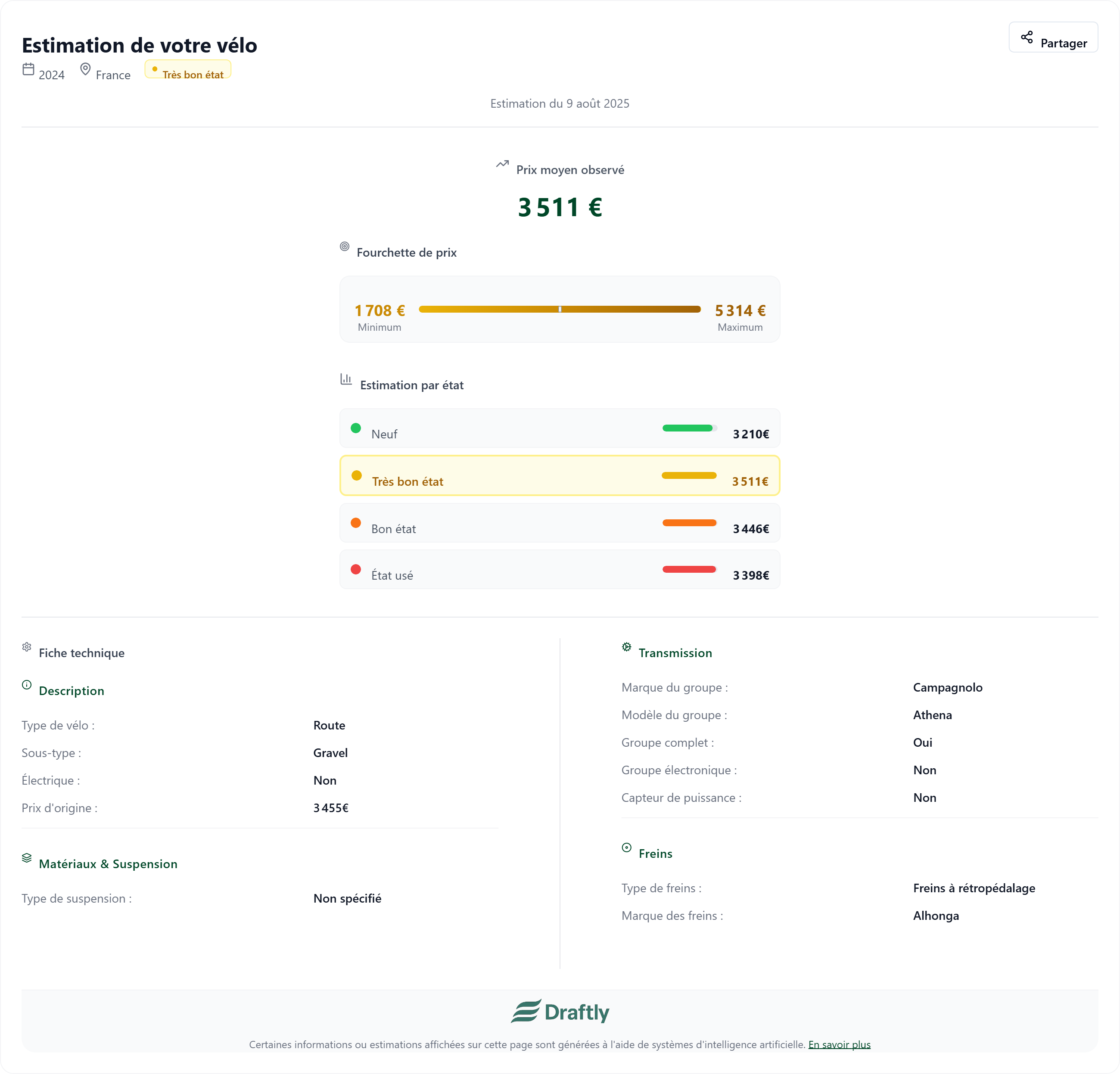The height and width of the screenshot is (1074, 1120).
Task: Click the target icon beside Fourchette de prix
Action: point(344,246)
